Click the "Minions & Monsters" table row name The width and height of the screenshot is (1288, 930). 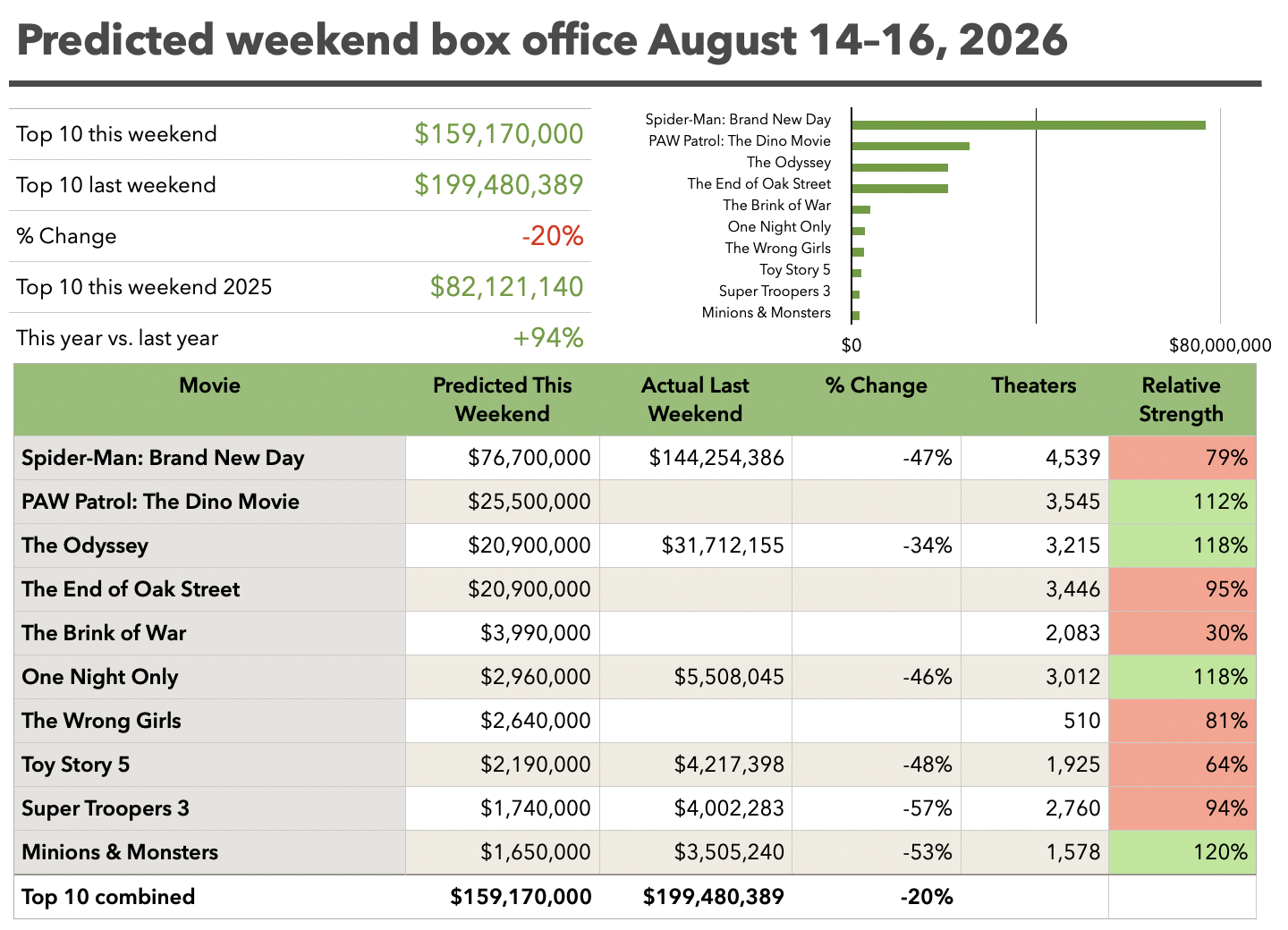(x=120, y=852)
